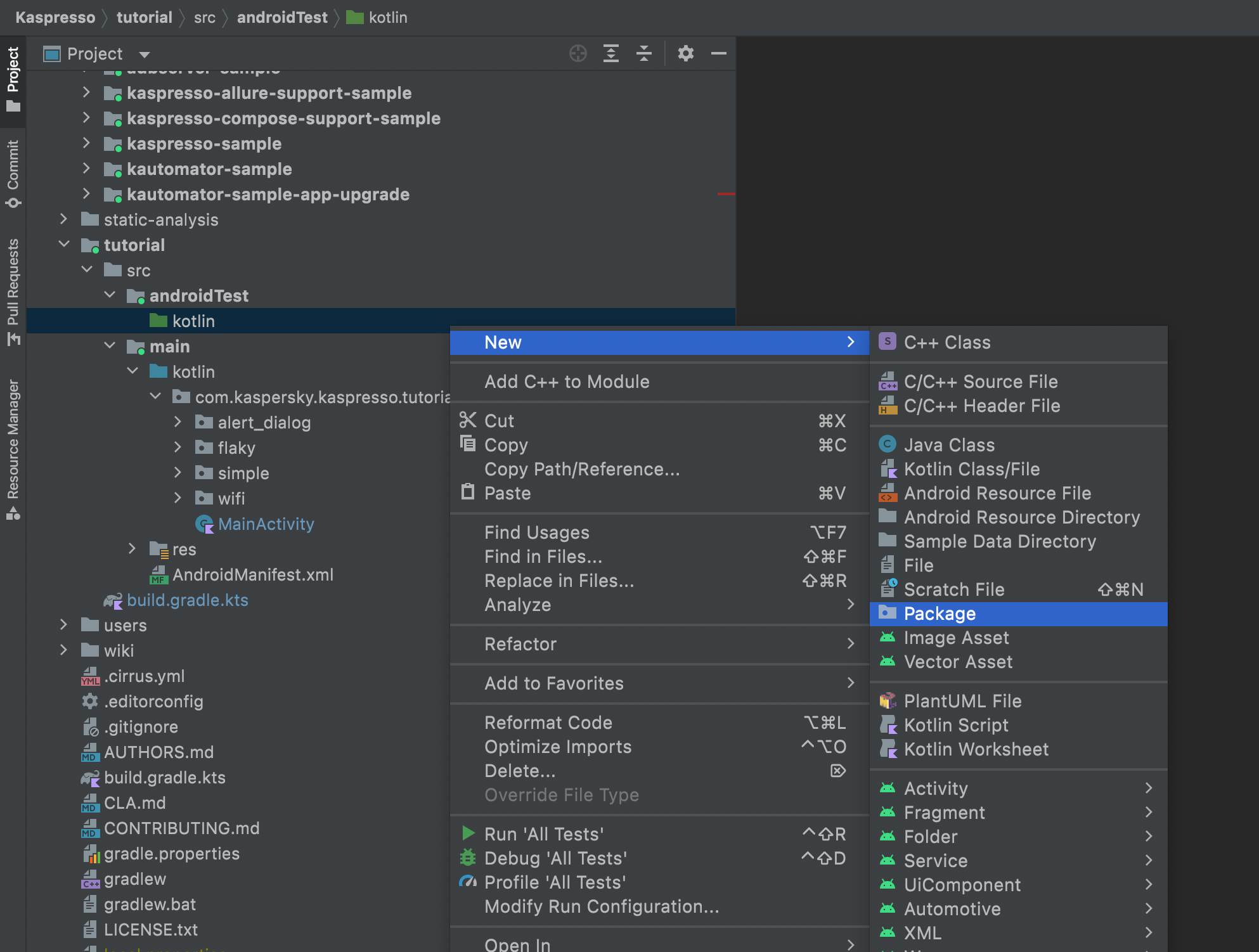The width and height of the screenshot is (1259, 952).
Task: Expand the kautomator-sample module
Action: pyautogui.click(x=86, y=169)
